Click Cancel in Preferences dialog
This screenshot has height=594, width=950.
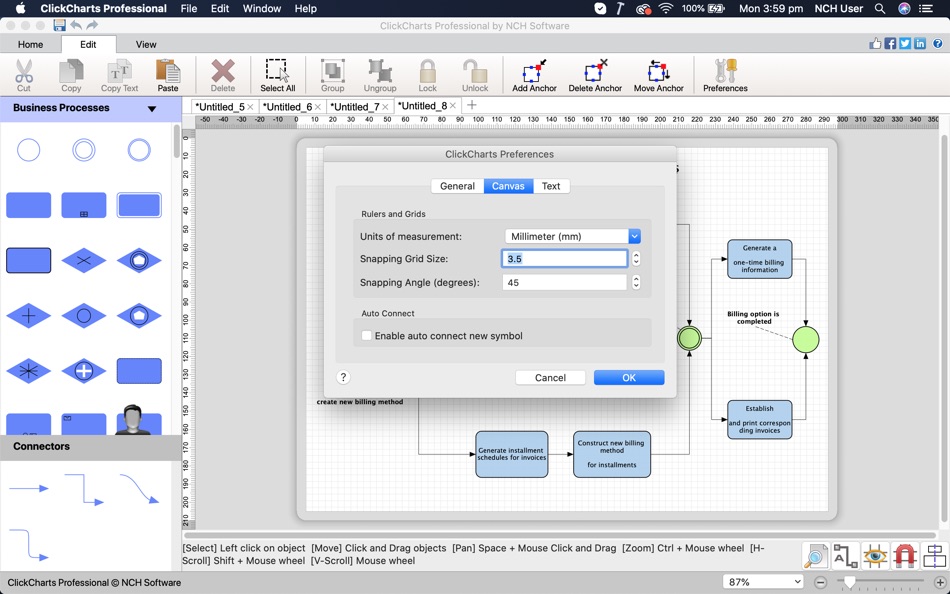550,378
